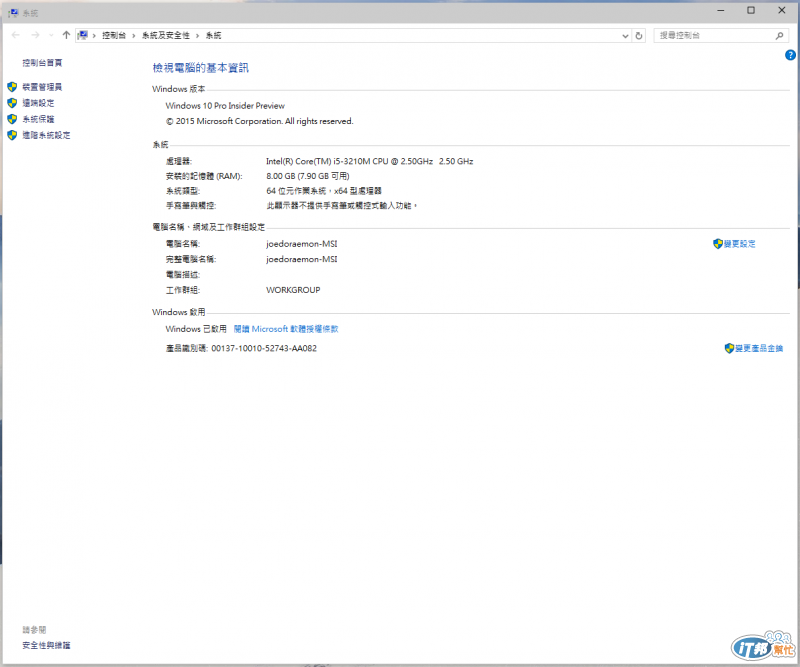800x667 pixels.
Task: Select the 電腦名稱 value joedoraemon-MSI
Action: pyautogui.click(x=302, y=244)
